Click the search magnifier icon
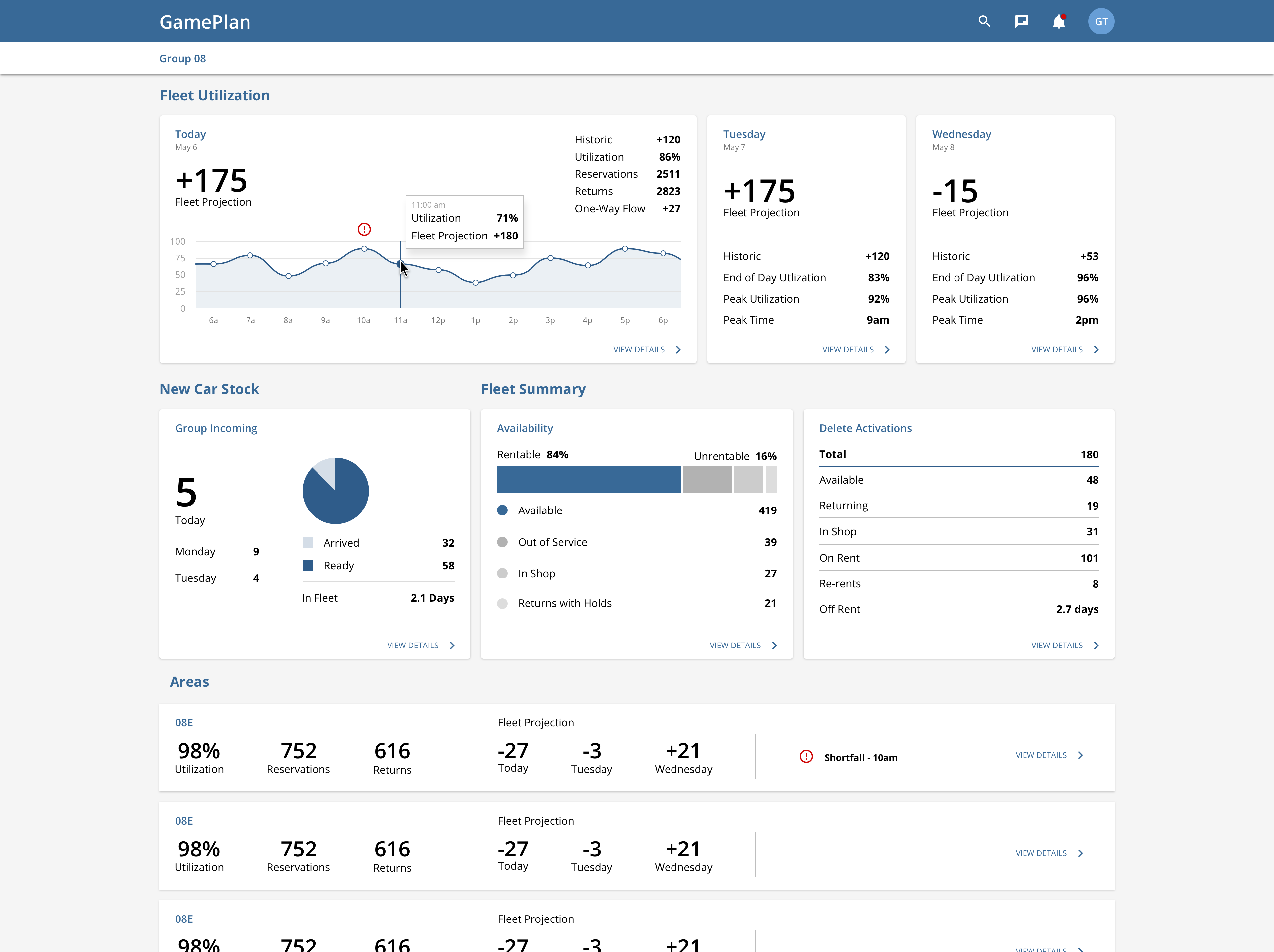Viewport: 1274px width, 952px height. click(984, 21)
